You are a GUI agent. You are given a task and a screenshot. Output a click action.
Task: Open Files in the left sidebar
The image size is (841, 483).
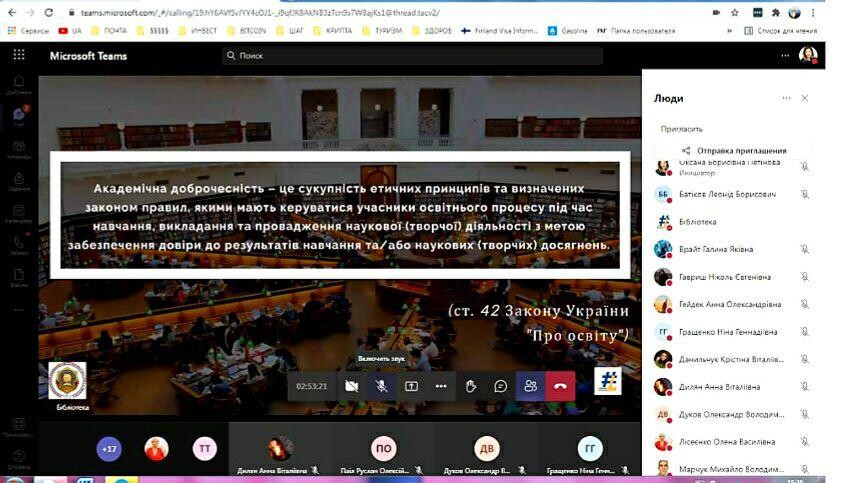pos(19,278)
